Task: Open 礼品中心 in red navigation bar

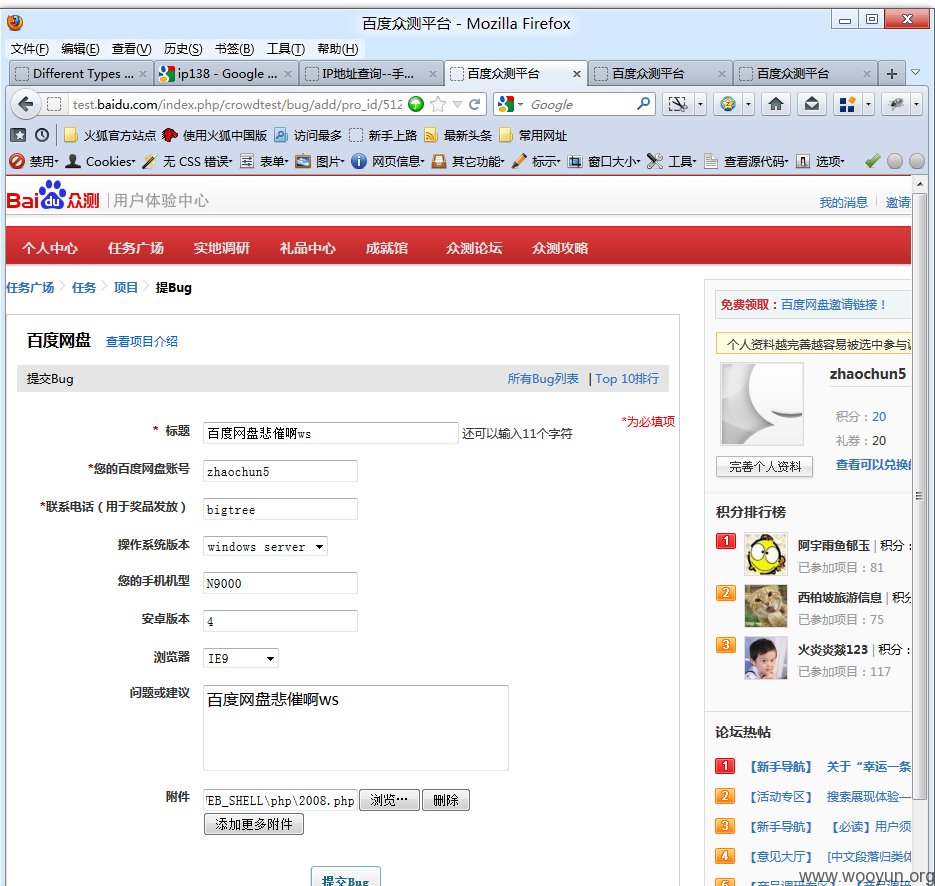Action: (x=308, y=248)
